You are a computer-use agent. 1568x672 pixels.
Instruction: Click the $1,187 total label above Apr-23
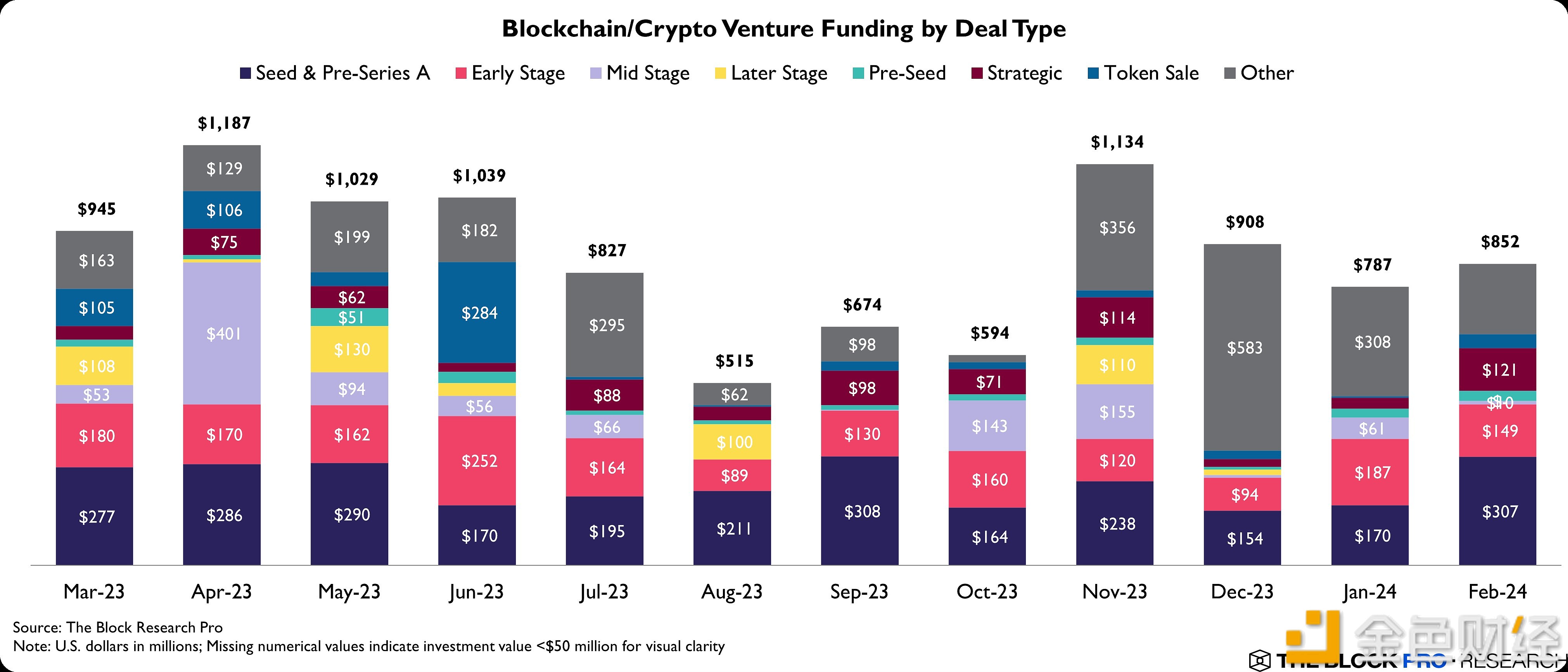pyautogui.click(x=223, y=123)
